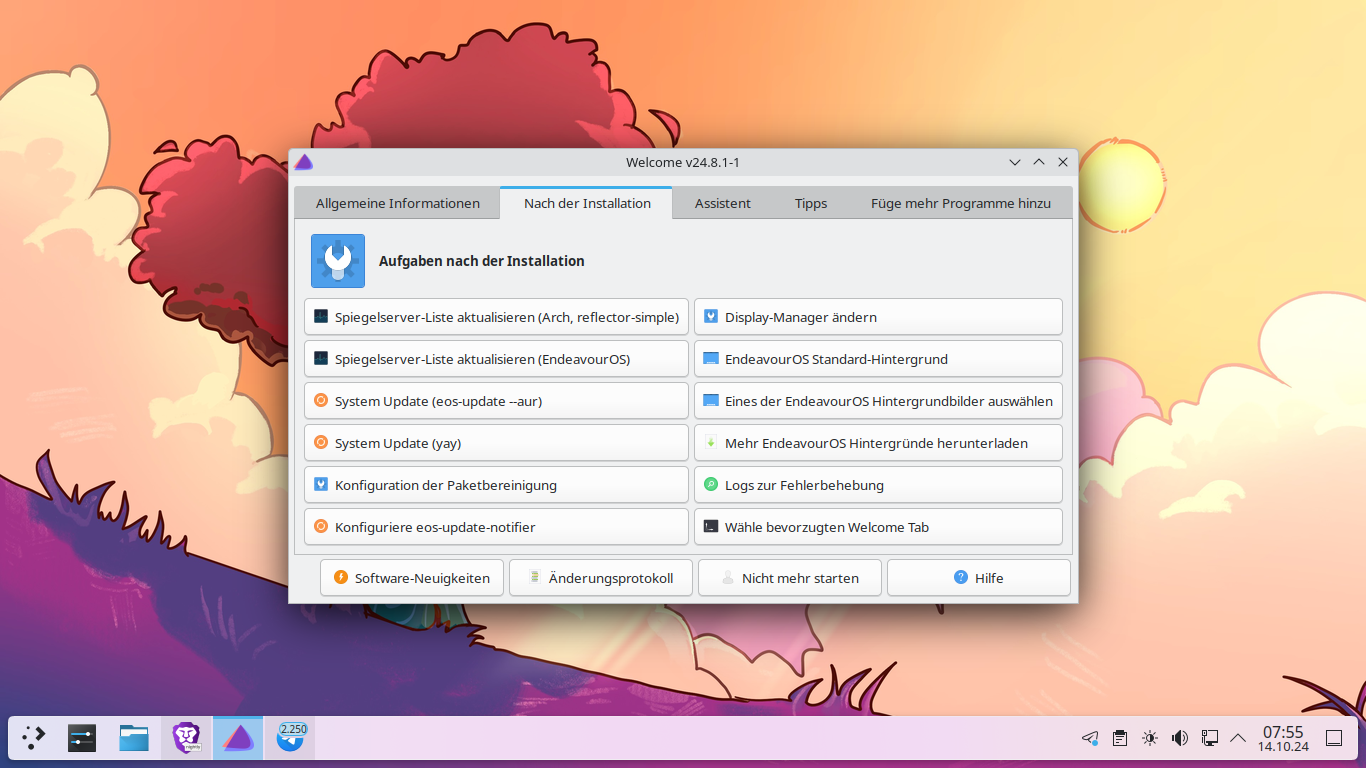This screenshot has height=768, width=1366.
Task: Click Spiegelserver-Liste aktualisieren (EndeavourOS) button
Action: (x=496, y=359)
